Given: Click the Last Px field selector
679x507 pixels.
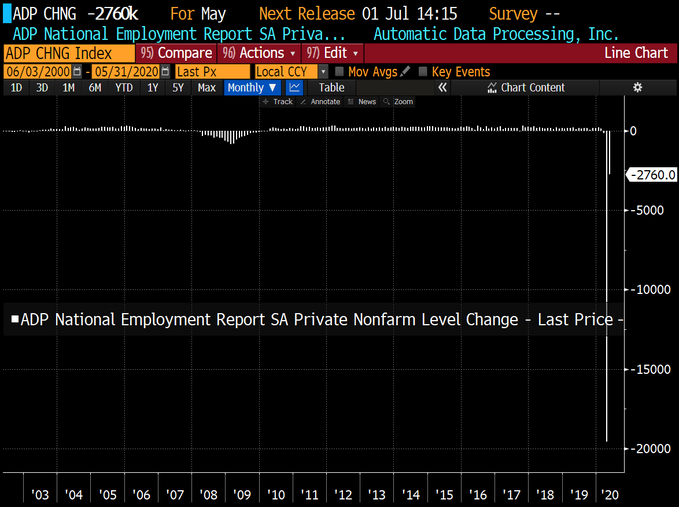Looking at the screenshot, I should (212, 71).
